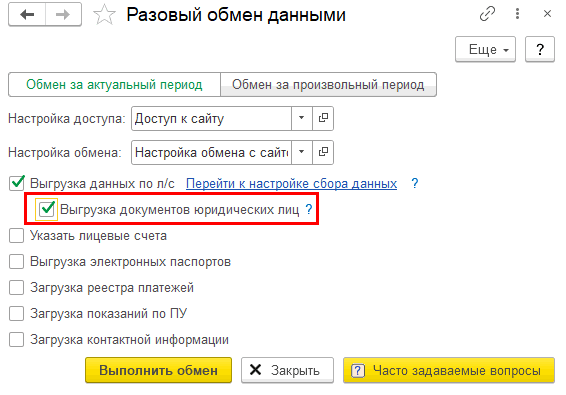
Task: Go forward with the right arrow button
Action: pos(63,15)
